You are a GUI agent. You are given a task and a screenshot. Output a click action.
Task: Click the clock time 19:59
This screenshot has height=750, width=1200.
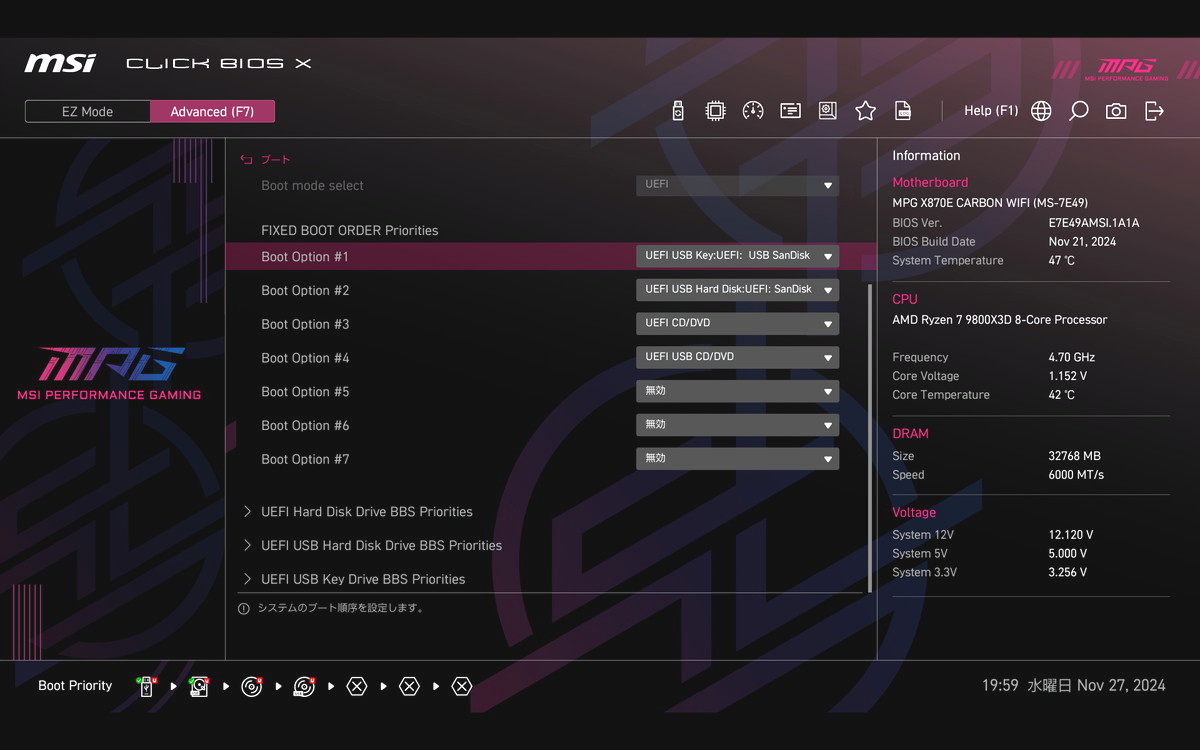pos(1000,686)
